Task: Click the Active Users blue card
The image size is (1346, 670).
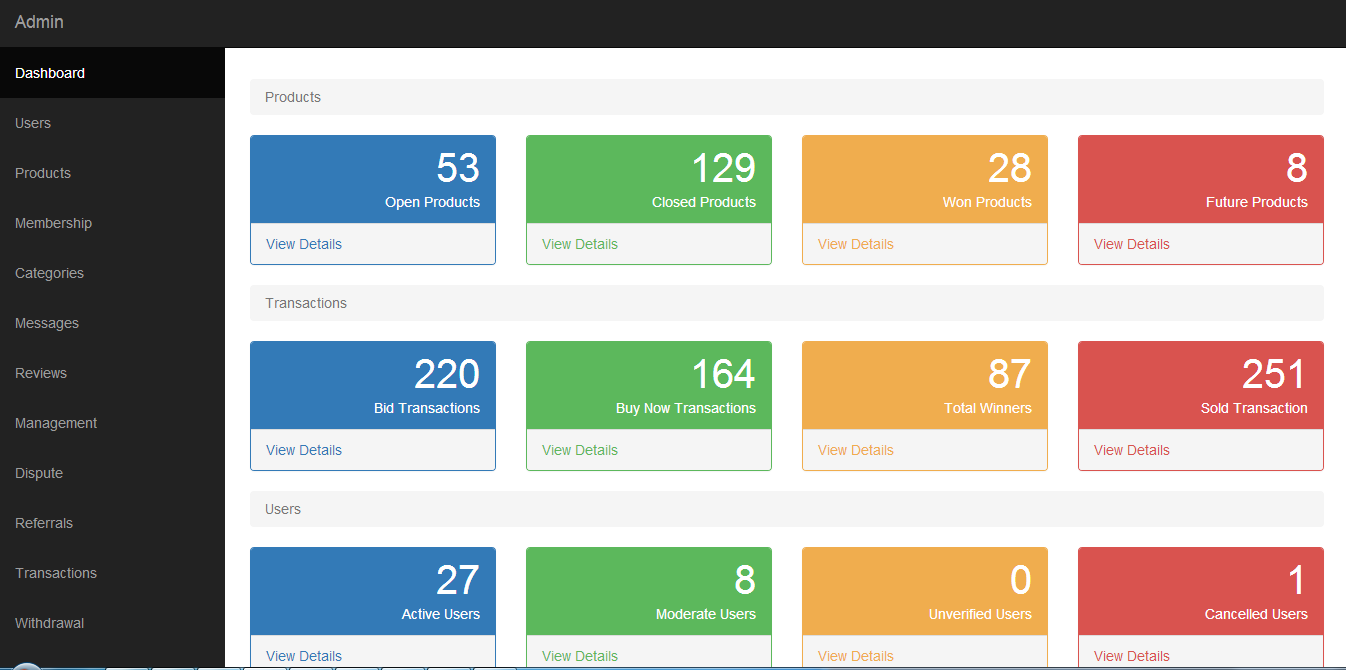Action: [x=373, y=591]
